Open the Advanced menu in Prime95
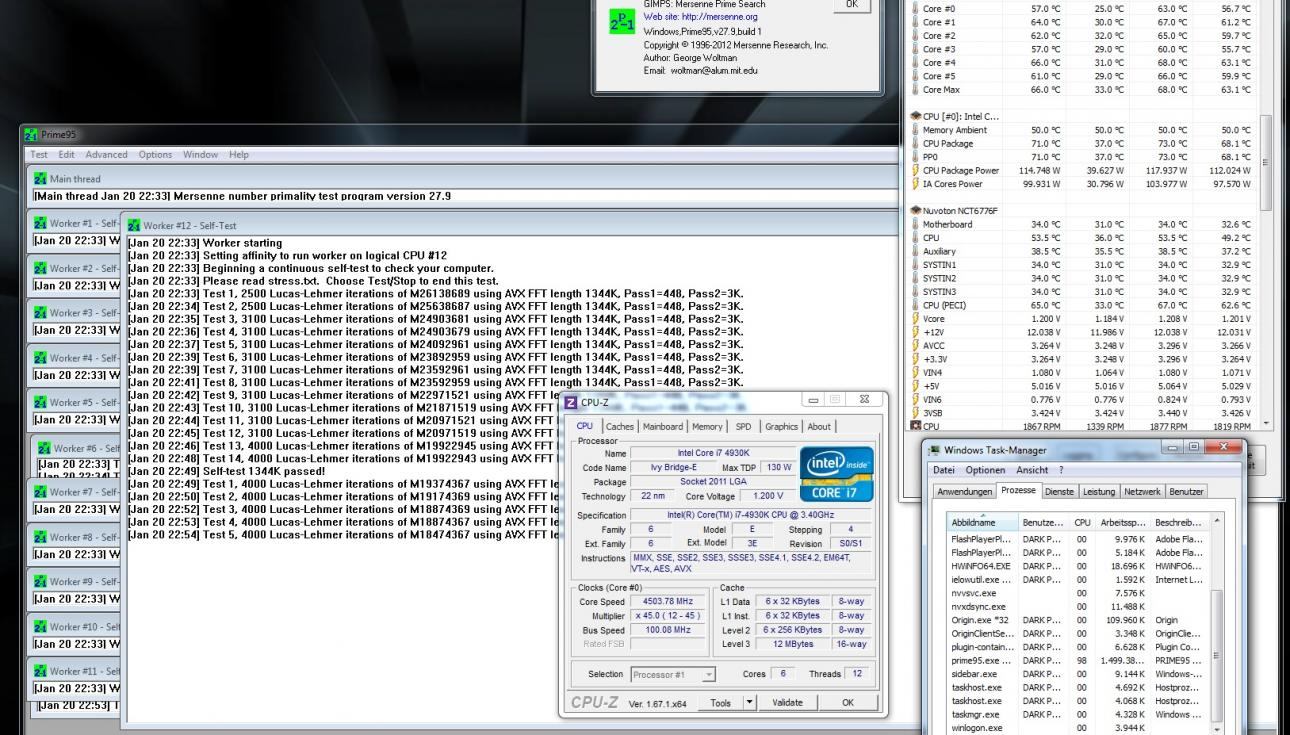Image resolution: width=1290 pixels, height=735 pixels. coord(106,155)
